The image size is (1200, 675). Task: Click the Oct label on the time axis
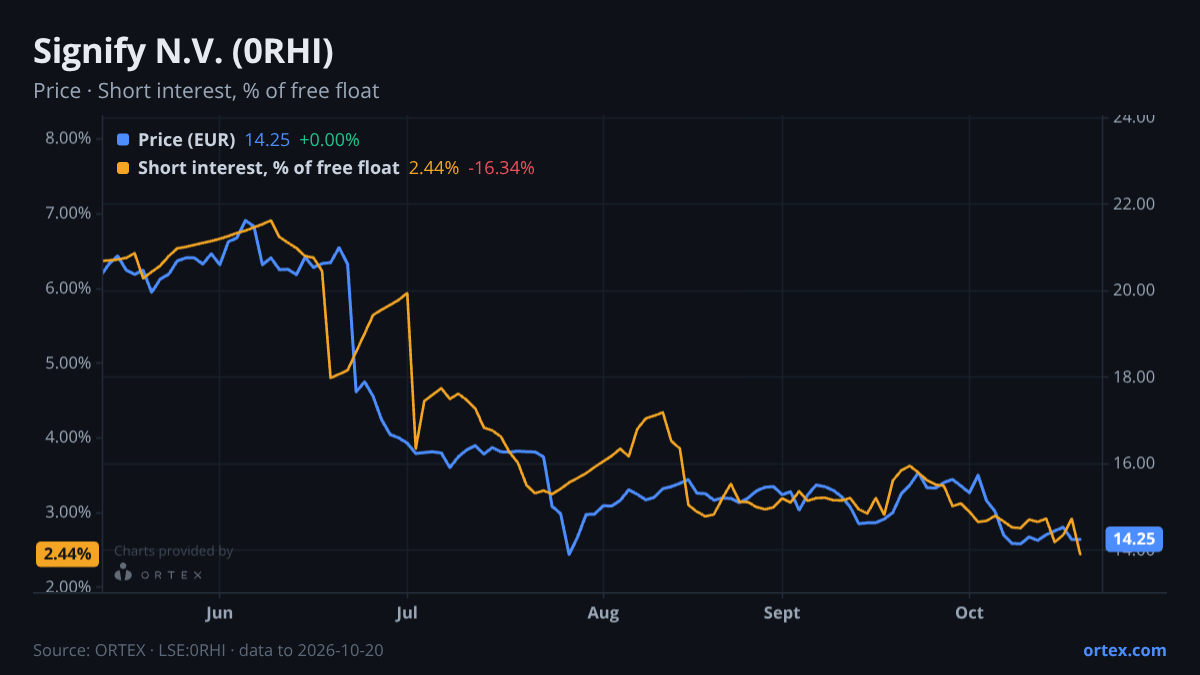pyautogui.click(x=969, y=613)
